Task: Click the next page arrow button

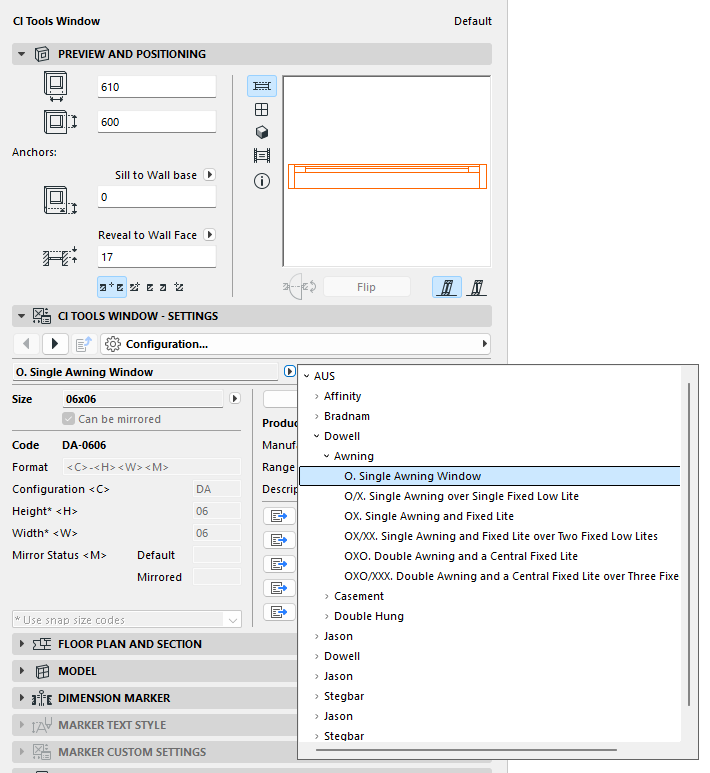Action: coord(55,344)
